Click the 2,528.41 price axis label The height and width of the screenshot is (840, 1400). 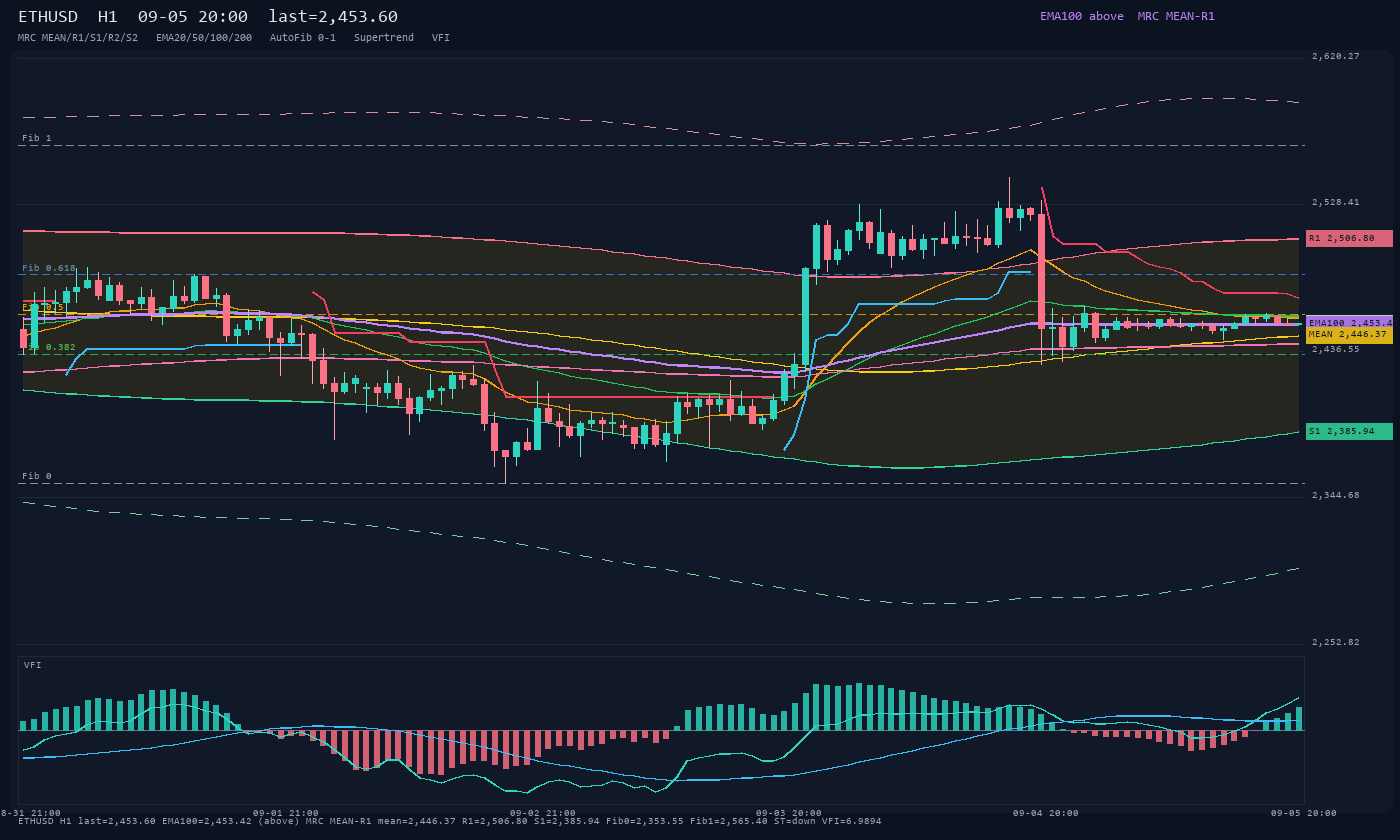tap(1336, 202)
